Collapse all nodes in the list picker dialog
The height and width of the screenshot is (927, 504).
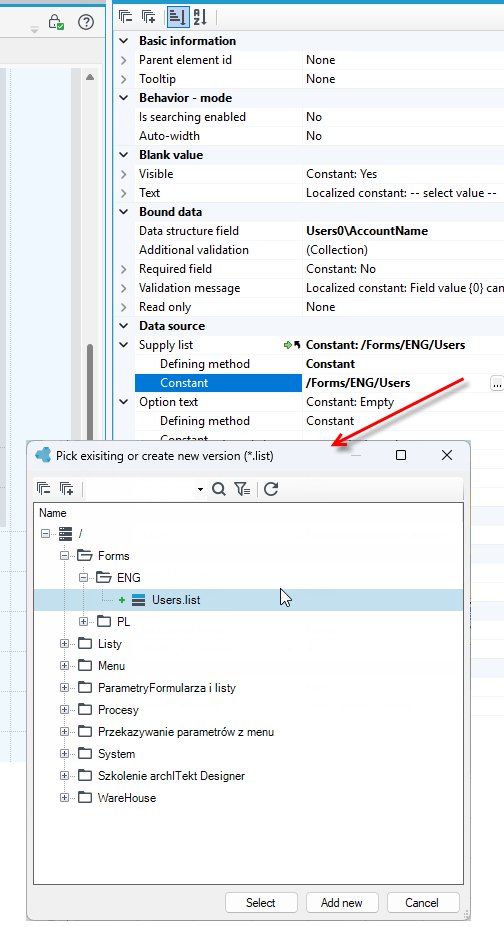pos(43,489)
